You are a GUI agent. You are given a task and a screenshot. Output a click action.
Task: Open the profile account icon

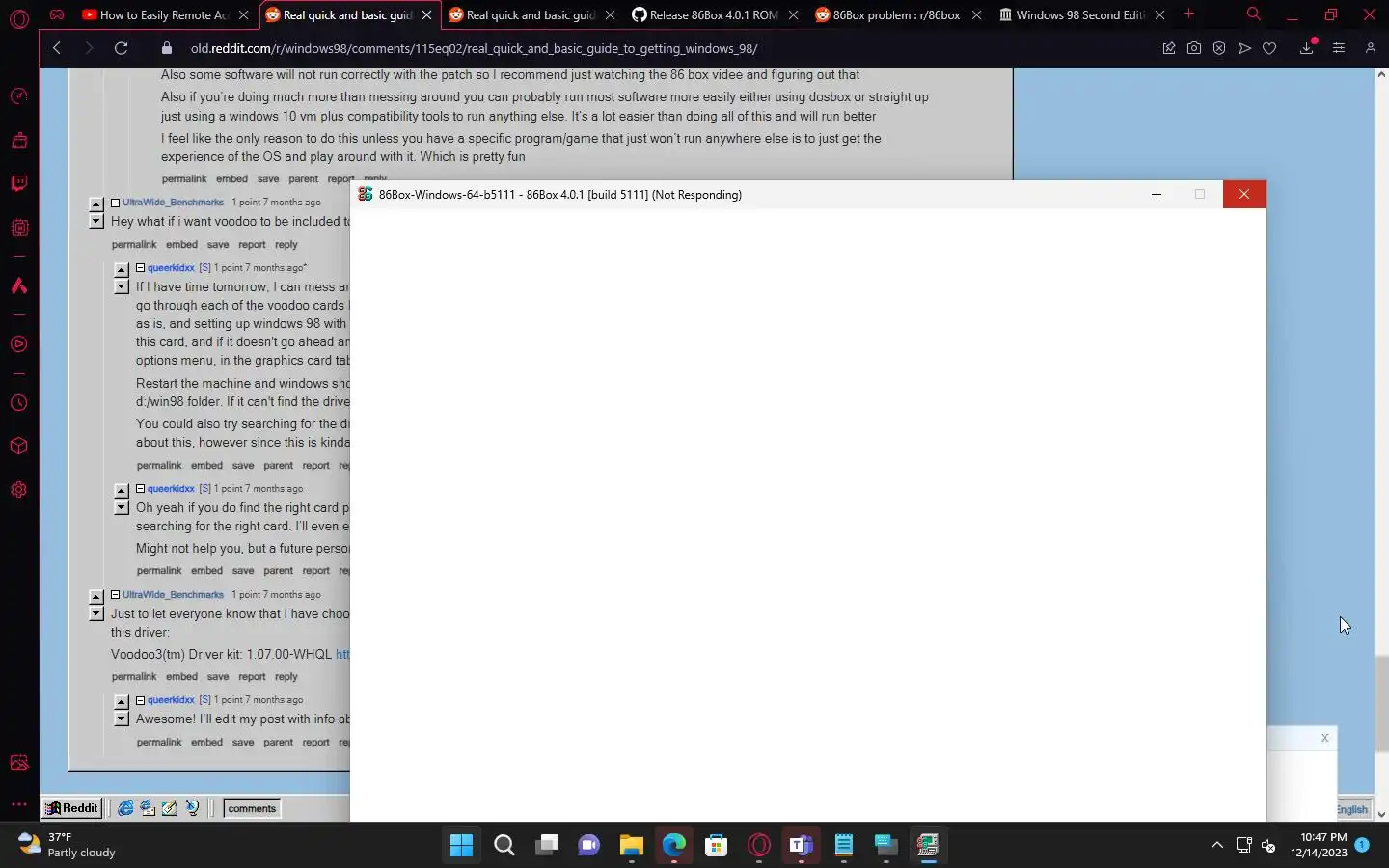click(1370, 48)
